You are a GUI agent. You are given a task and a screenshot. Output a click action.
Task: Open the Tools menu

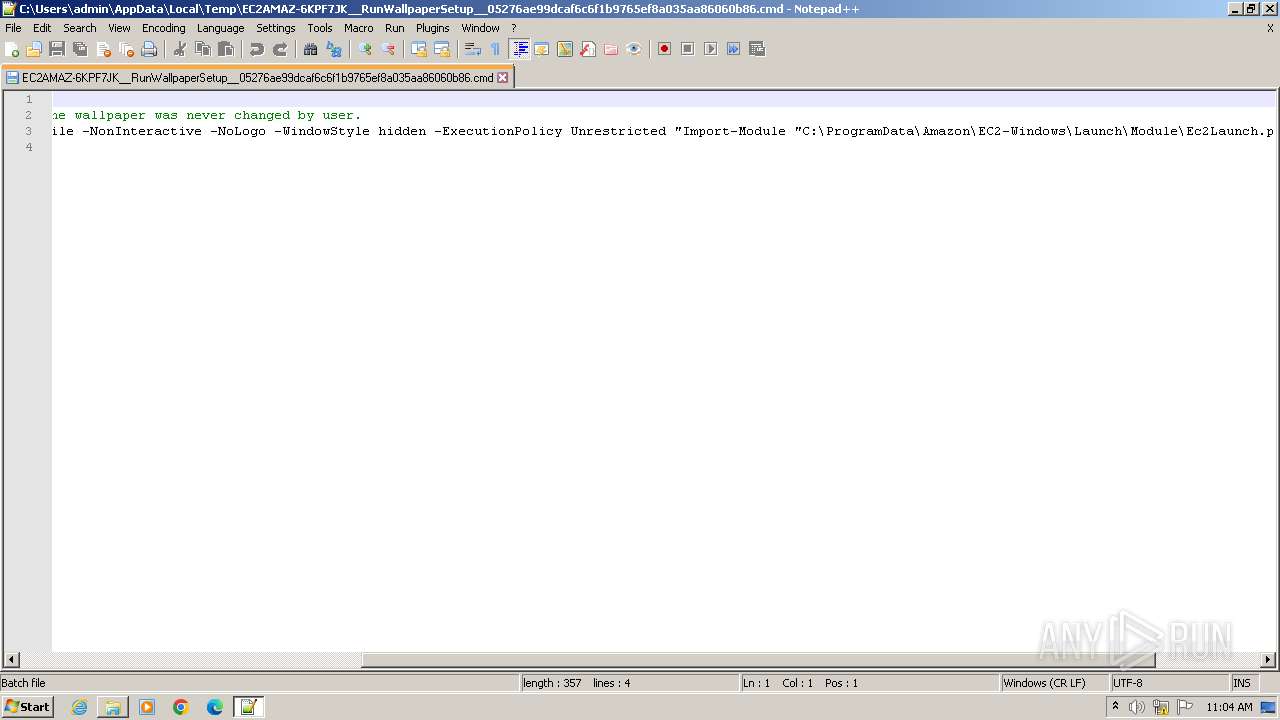click(320, 28)
